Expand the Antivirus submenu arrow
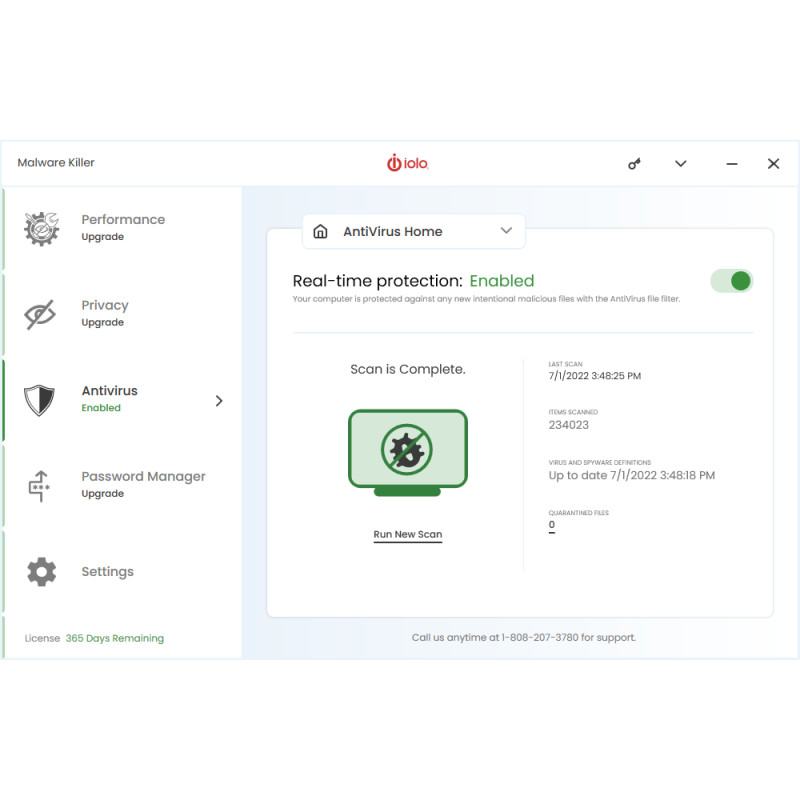Screen dimensions: 800x800 tap(219, 401)
